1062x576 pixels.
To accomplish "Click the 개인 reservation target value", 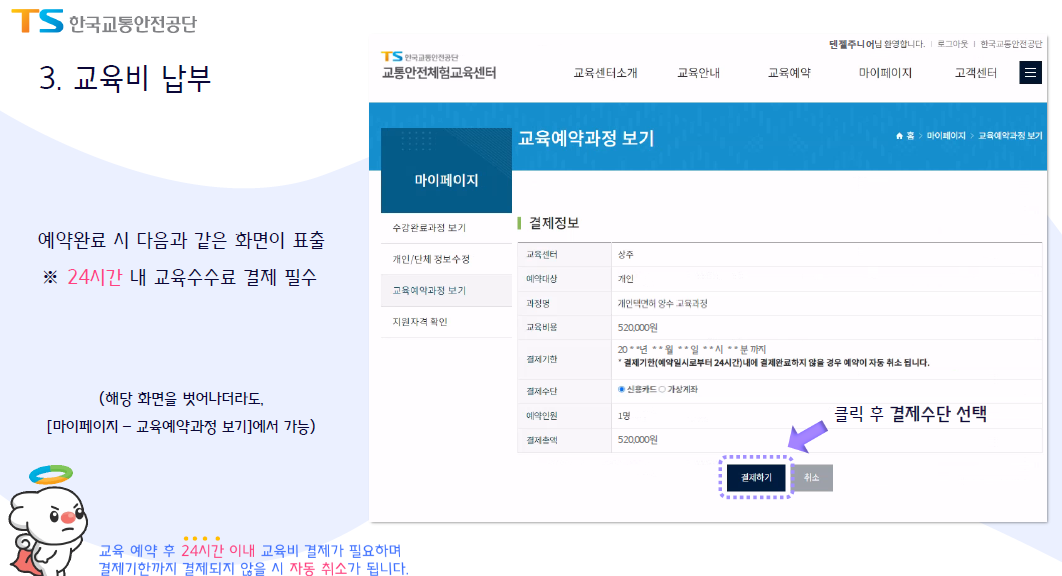I will coord(625,279).
